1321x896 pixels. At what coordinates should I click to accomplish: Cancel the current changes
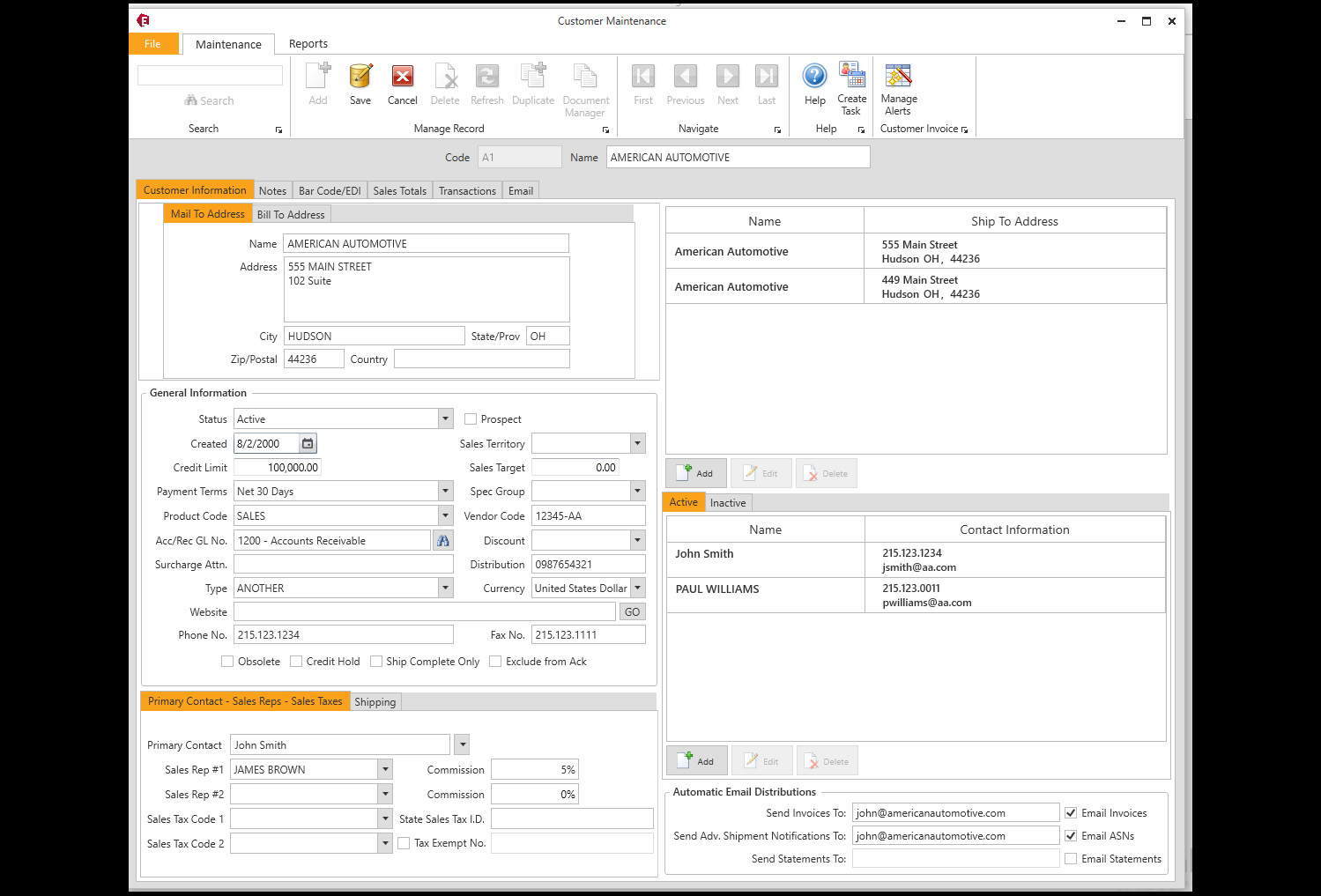point(402,84)
